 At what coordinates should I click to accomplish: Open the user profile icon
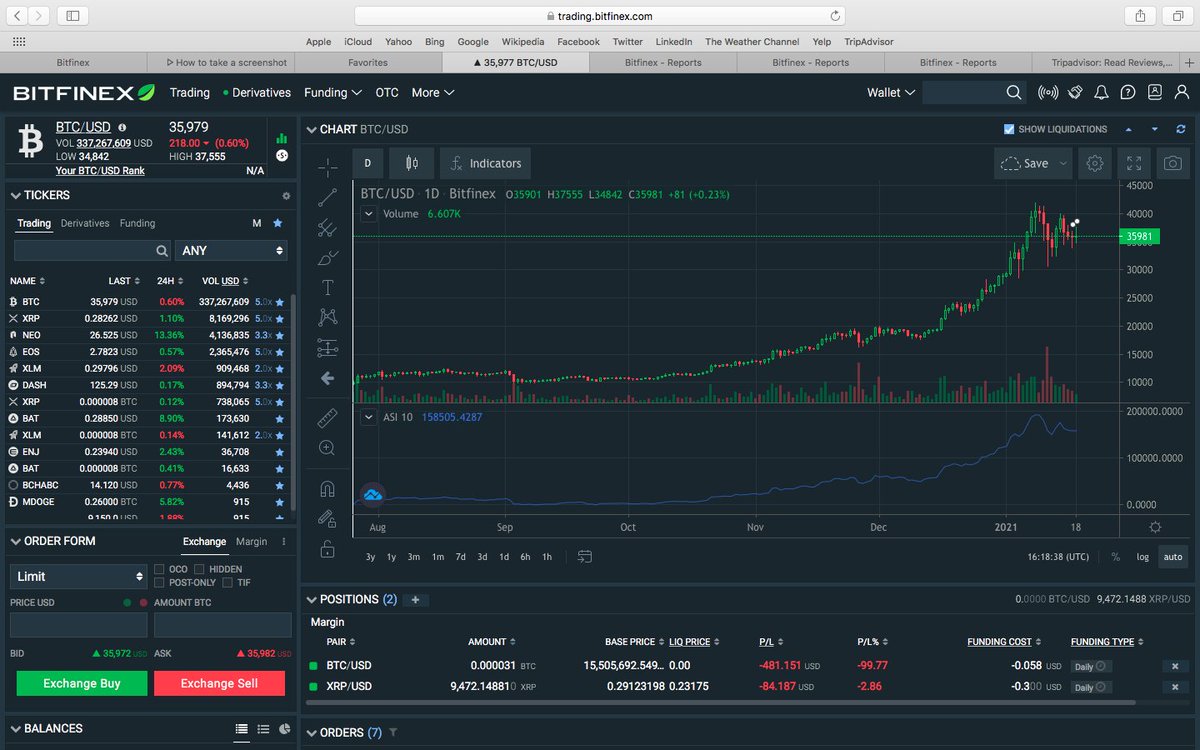(1180, 92)
